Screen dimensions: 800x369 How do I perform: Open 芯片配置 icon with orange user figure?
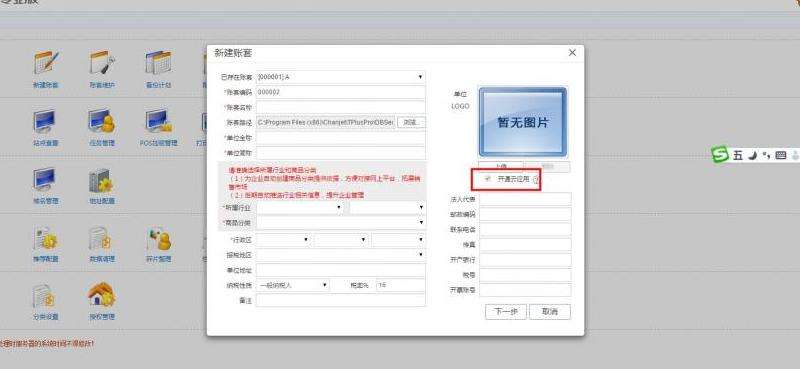(x=159, y=238)
